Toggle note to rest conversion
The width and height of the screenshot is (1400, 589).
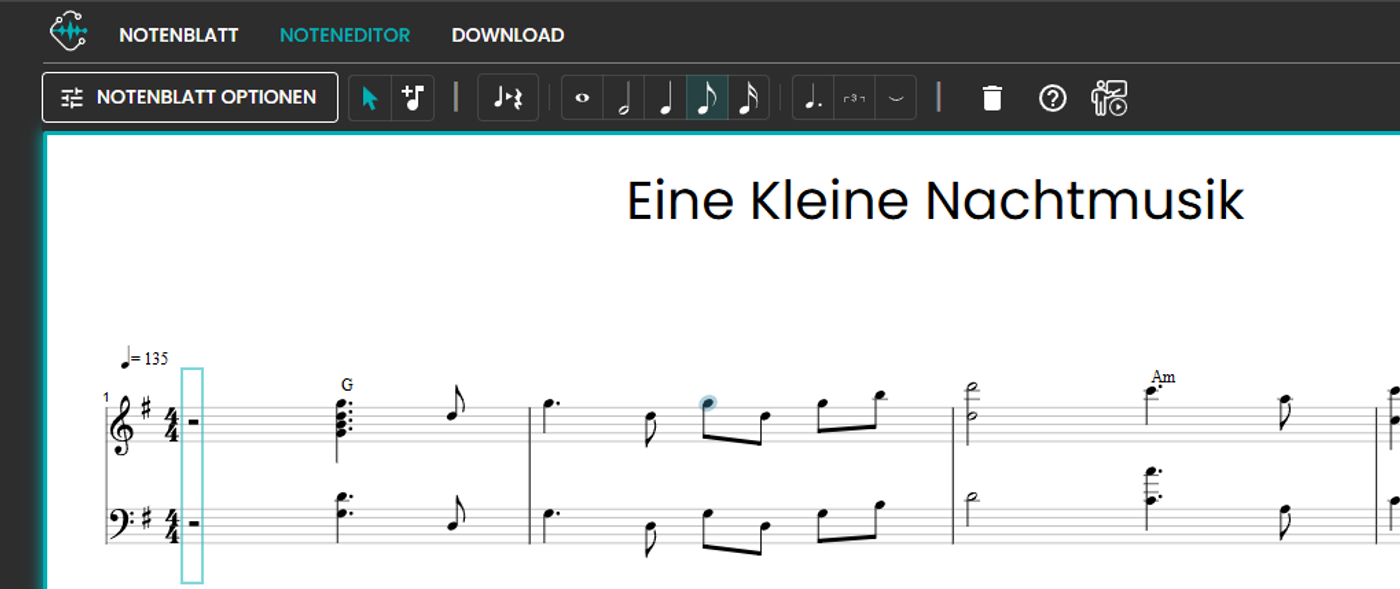click(x=508, y=98)
